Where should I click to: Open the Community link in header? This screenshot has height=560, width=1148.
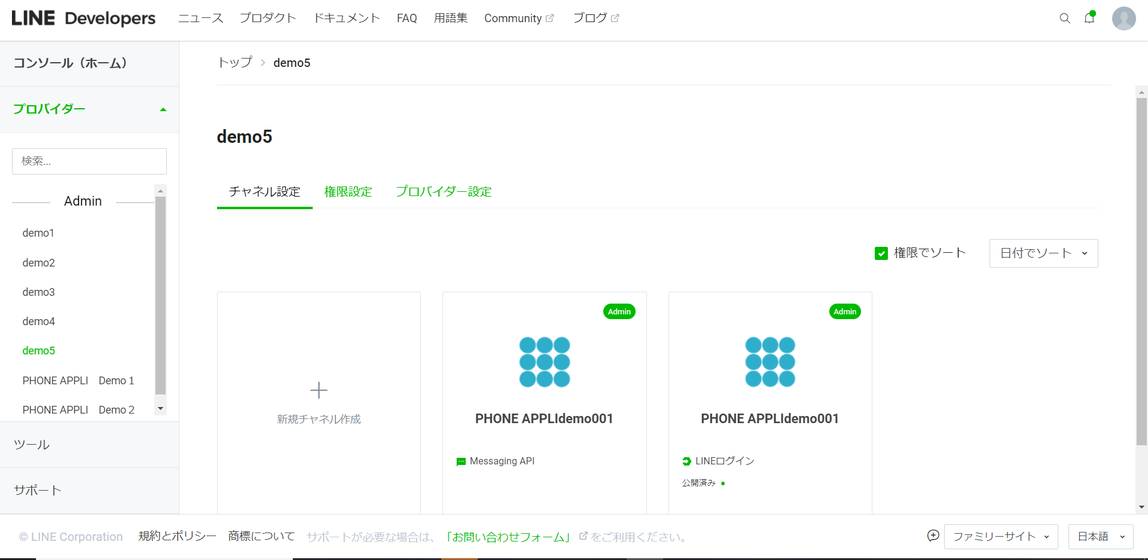tap(512, 18)
